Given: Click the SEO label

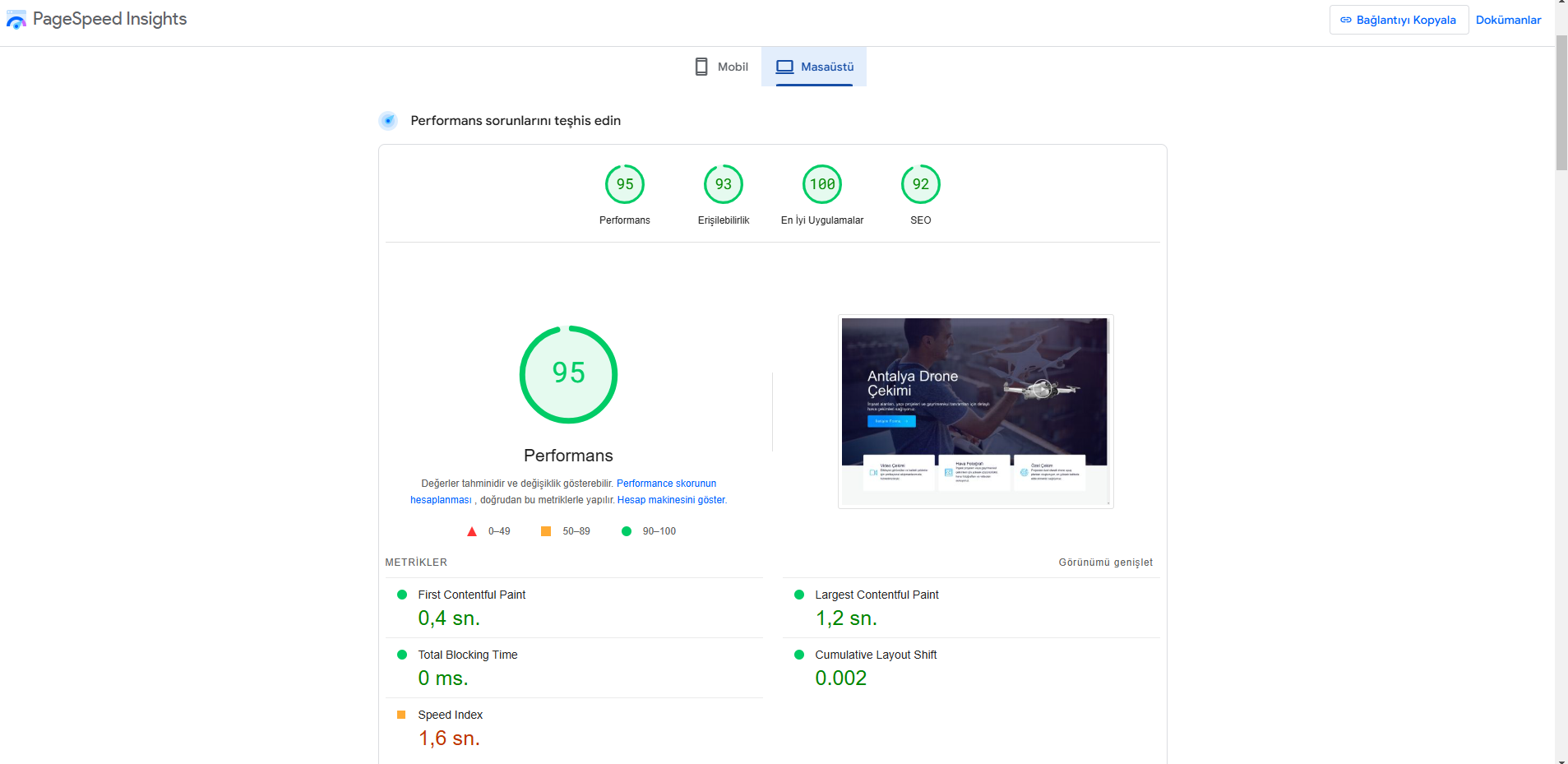Looking at the screenshot, I should [x=921, y=220].
